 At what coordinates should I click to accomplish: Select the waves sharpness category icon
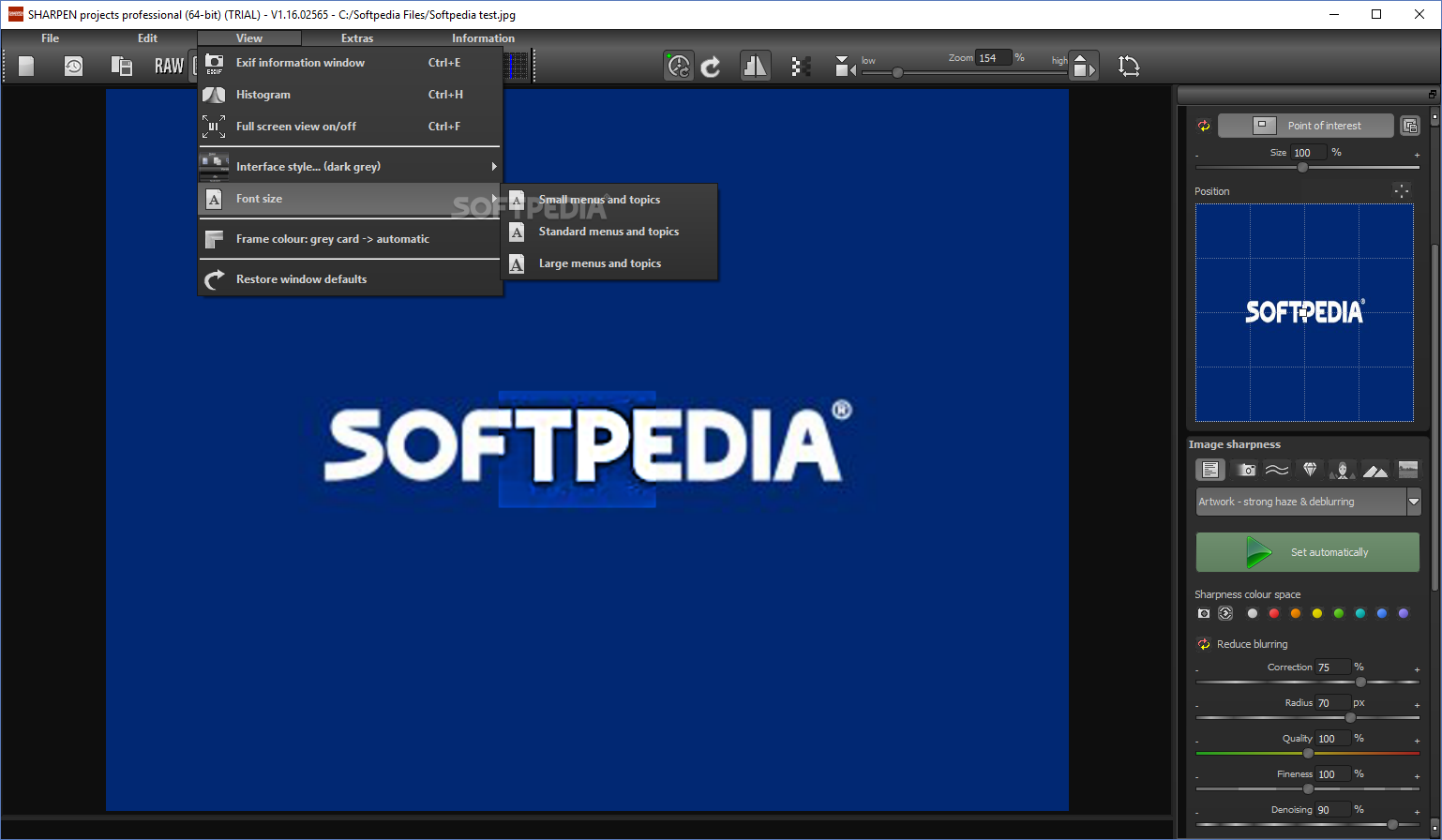[x=1277, y=470]
